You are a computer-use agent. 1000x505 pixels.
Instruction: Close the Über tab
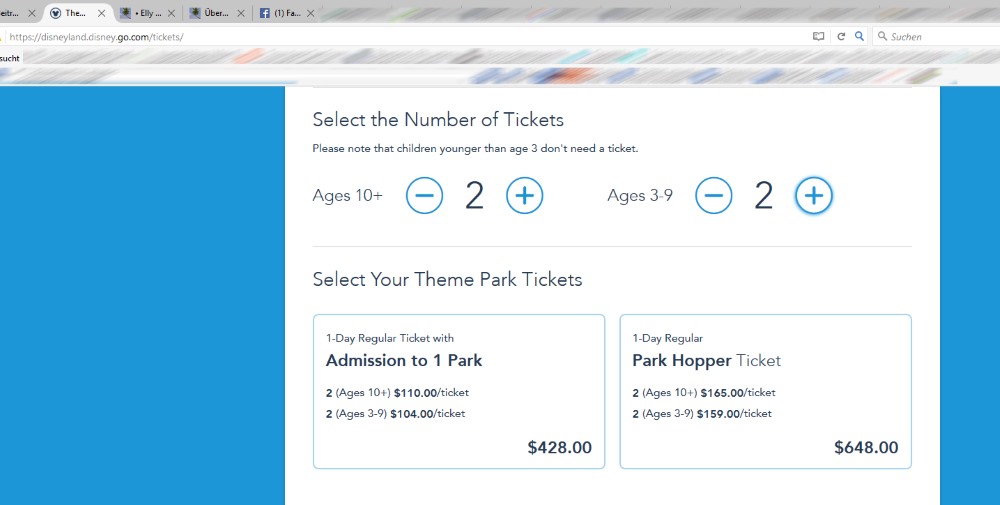tap(241, 14)
